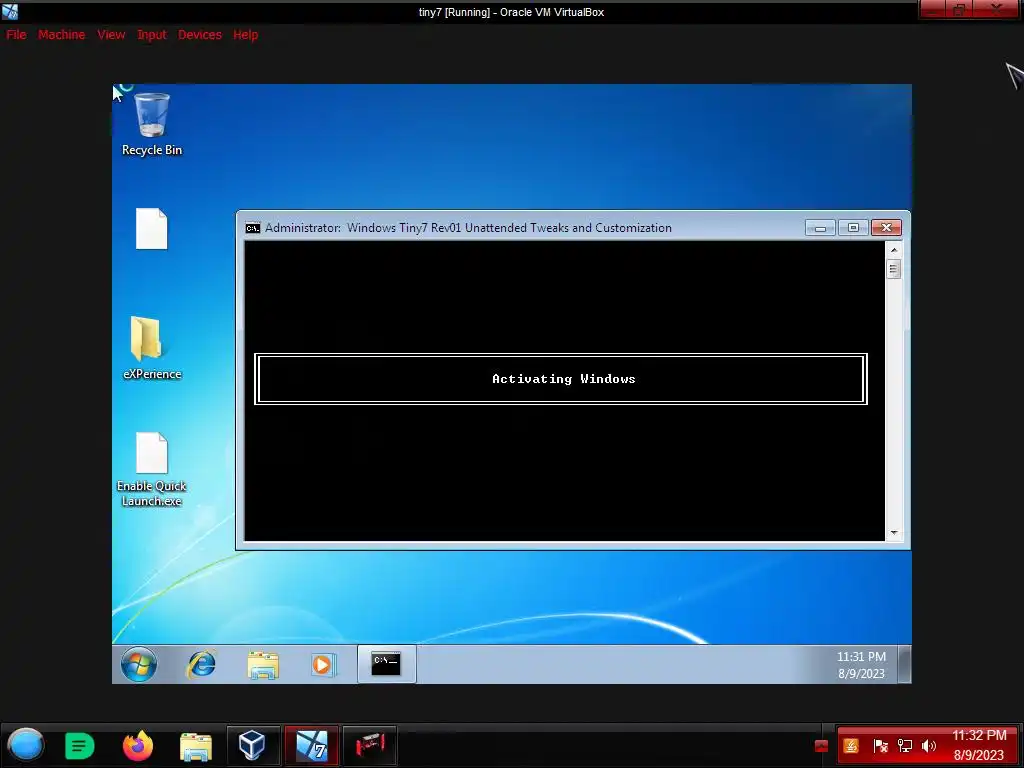Viewport: 1024px width, 768px height.
Task: Open VirtualBox Manager on host taskbar
Action: tap(253, 745)
